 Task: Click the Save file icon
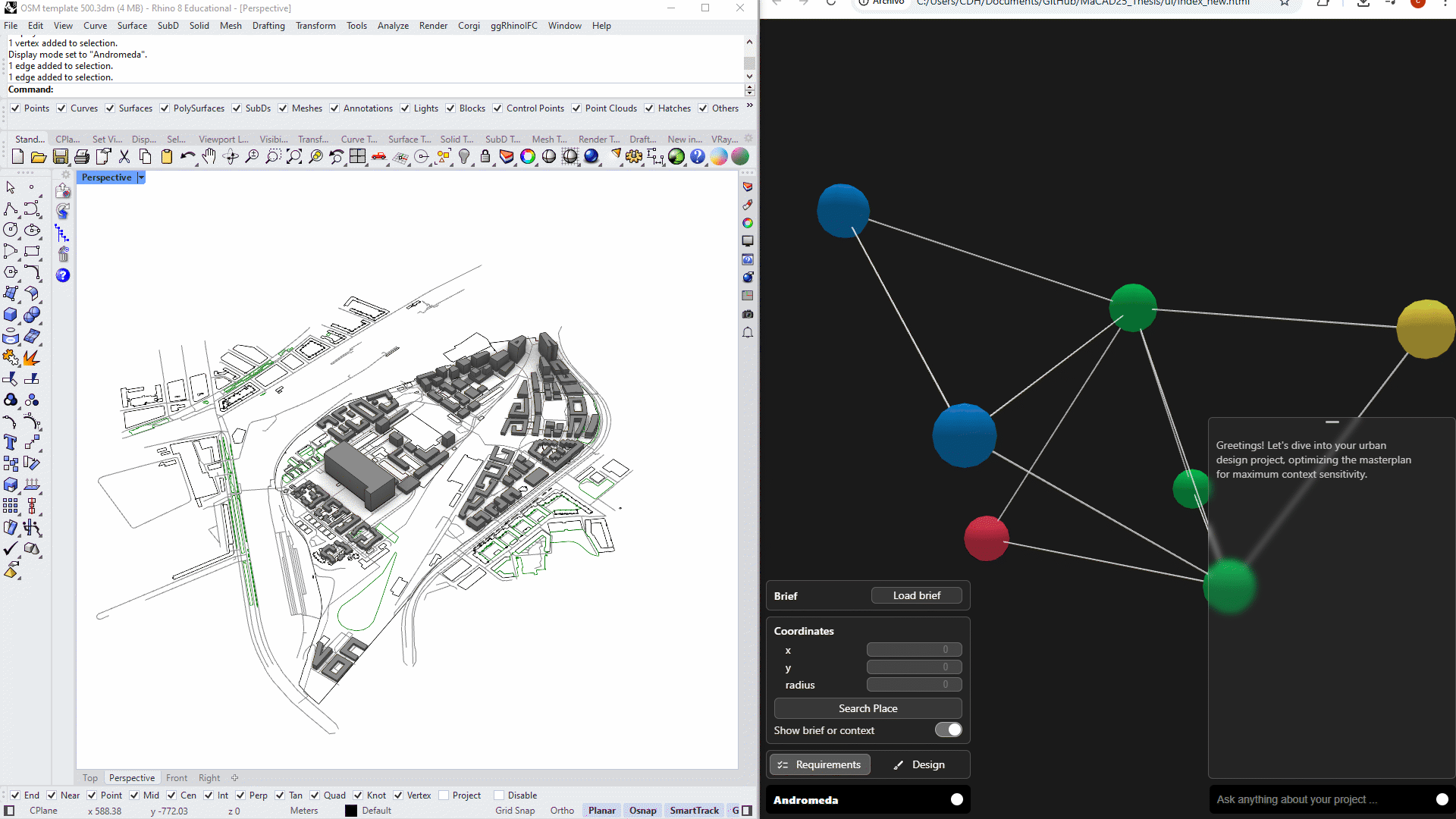pyautogui.click(x=61, y=157)
